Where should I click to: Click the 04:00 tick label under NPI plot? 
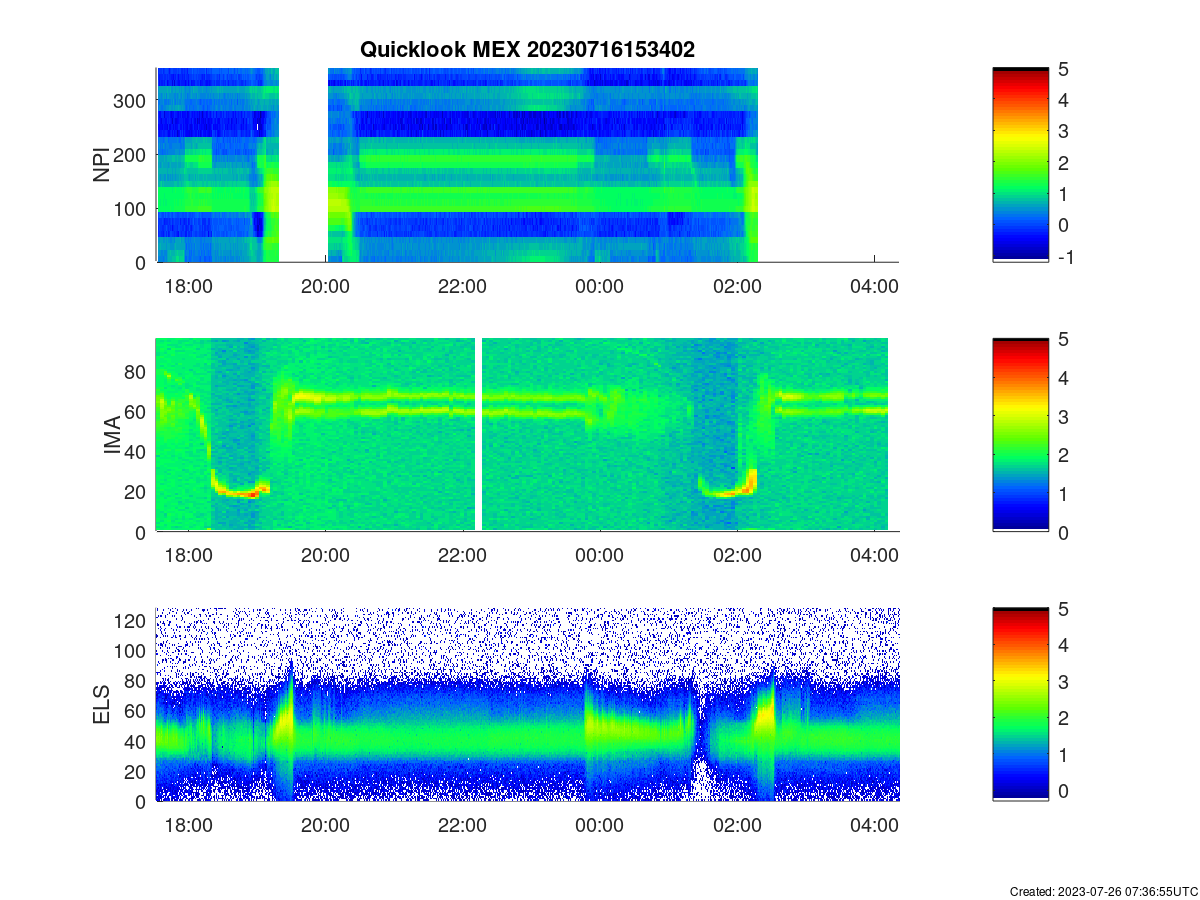click(874, 286)
